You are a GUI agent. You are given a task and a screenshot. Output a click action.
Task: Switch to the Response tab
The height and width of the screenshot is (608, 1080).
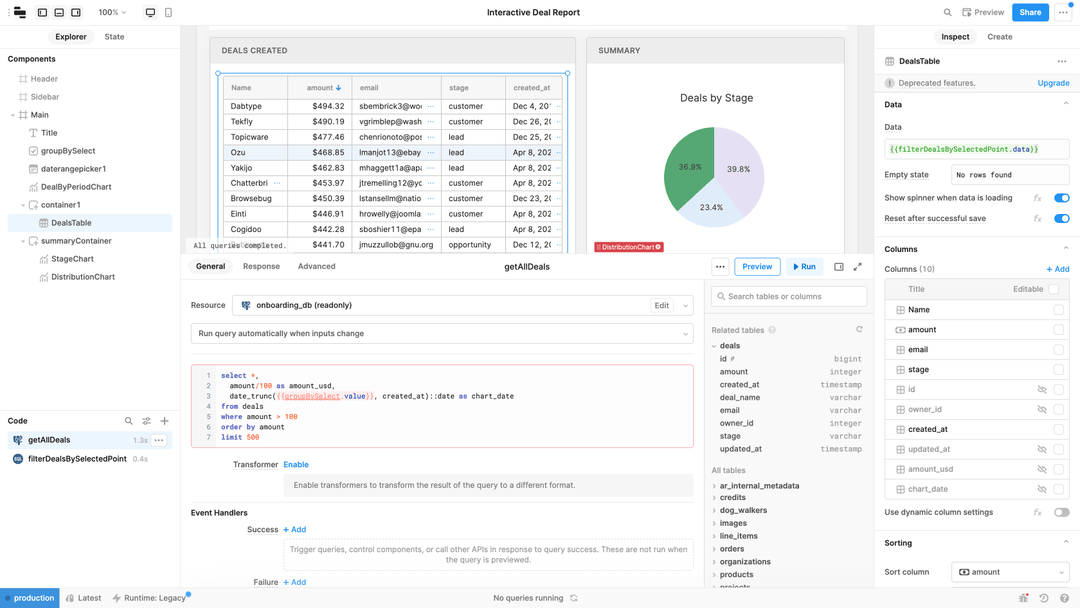click(x=261, y=266)
